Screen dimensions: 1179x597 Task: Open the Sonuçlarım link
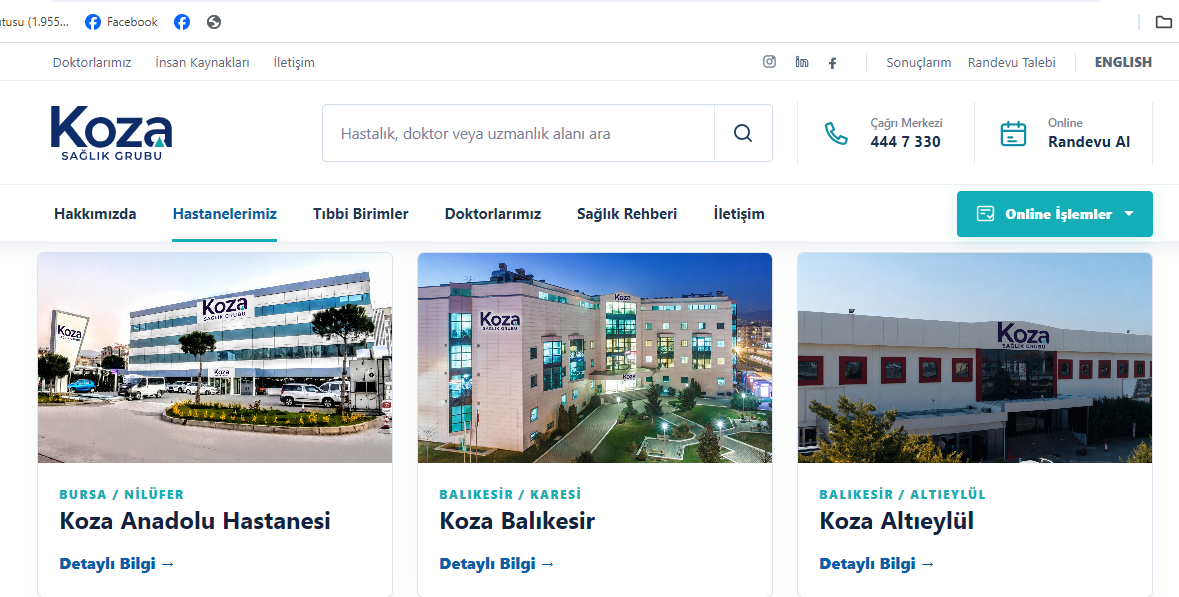(x=918, y=62)
